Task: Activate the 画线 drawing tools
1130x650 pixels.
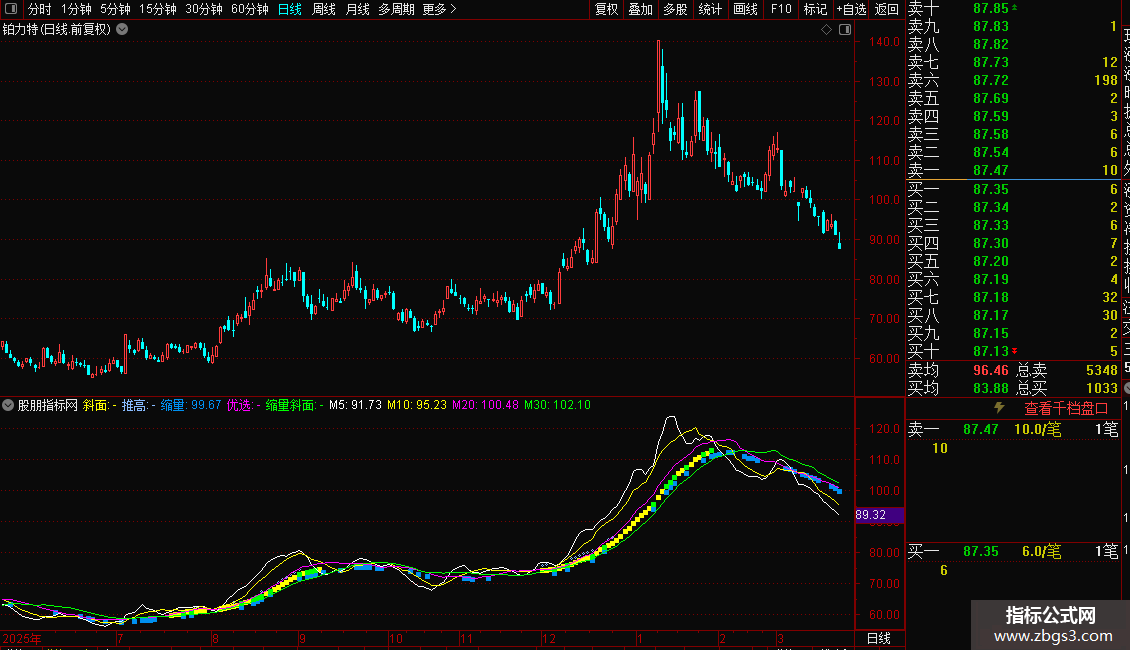Action: coord(745,9)
